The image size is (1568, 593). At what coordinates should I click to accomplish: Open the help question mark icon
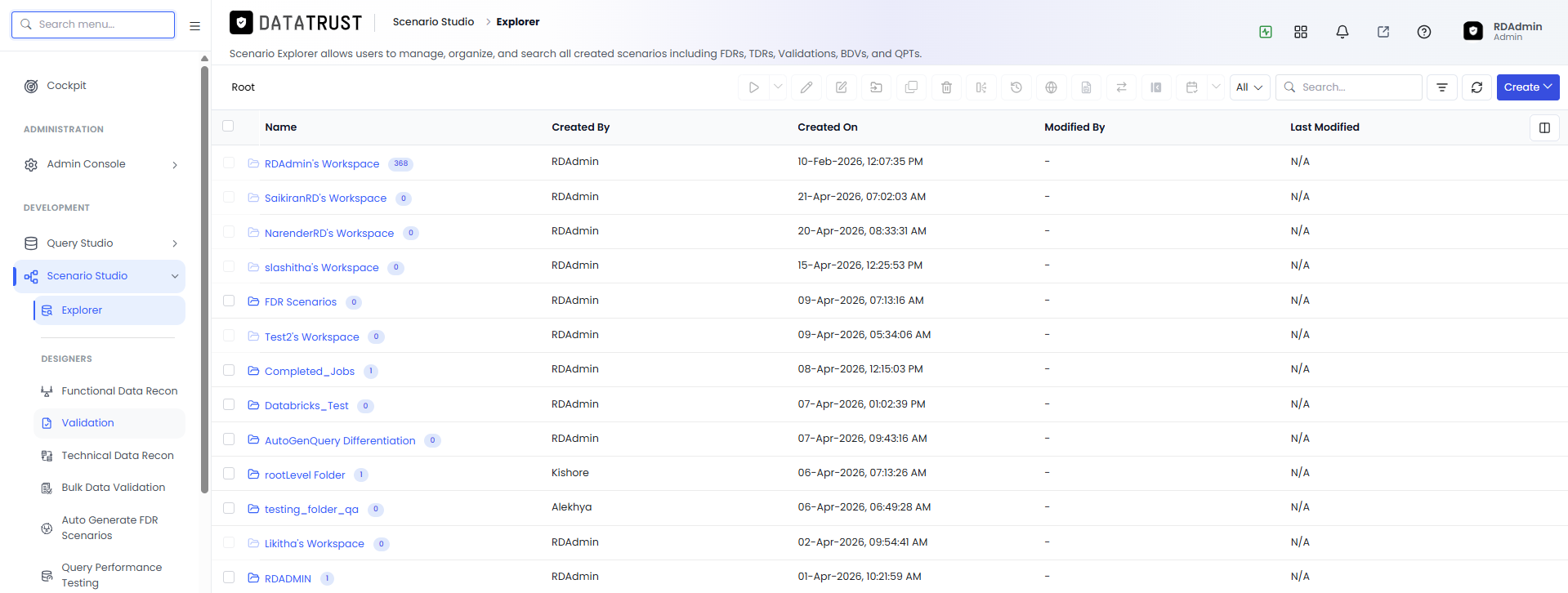coord(1423,32)
